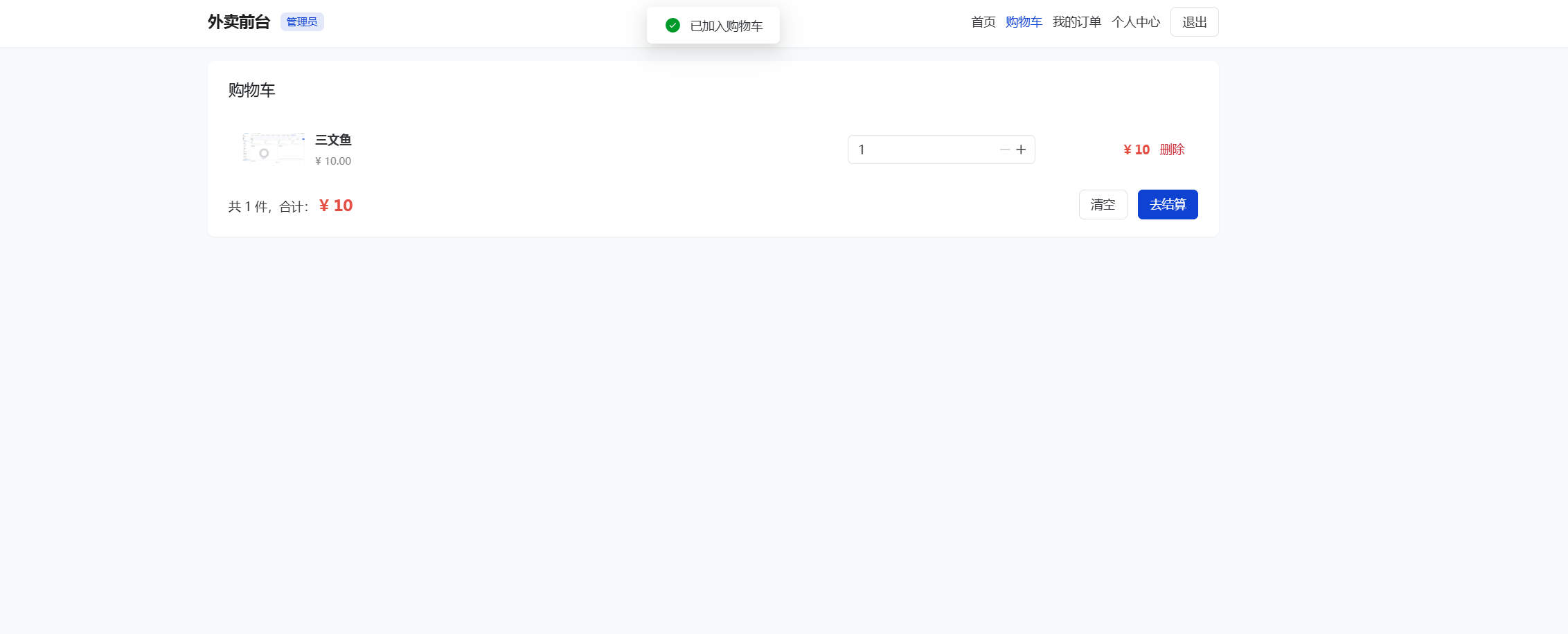Image resolution: width=1568 pixels, height=634 pixels.
Task: Click the gray ¥10.00 unit price
Action: (333, 161)
